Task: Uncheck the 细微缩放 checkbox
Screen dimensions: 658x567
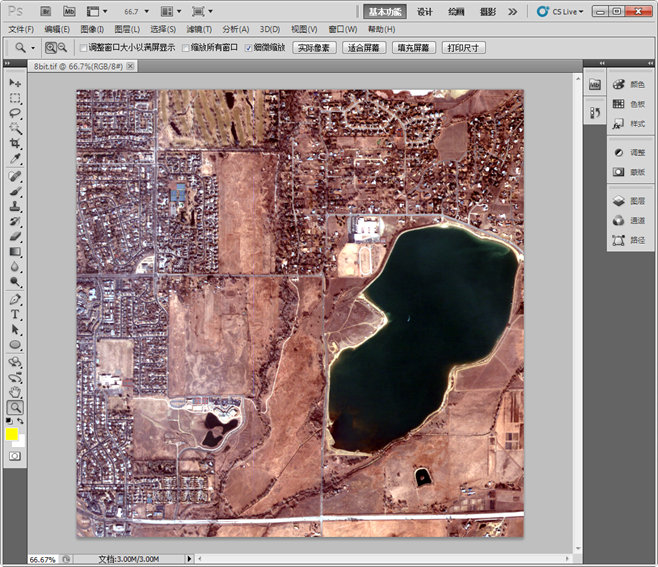Action: pos(248,48)
